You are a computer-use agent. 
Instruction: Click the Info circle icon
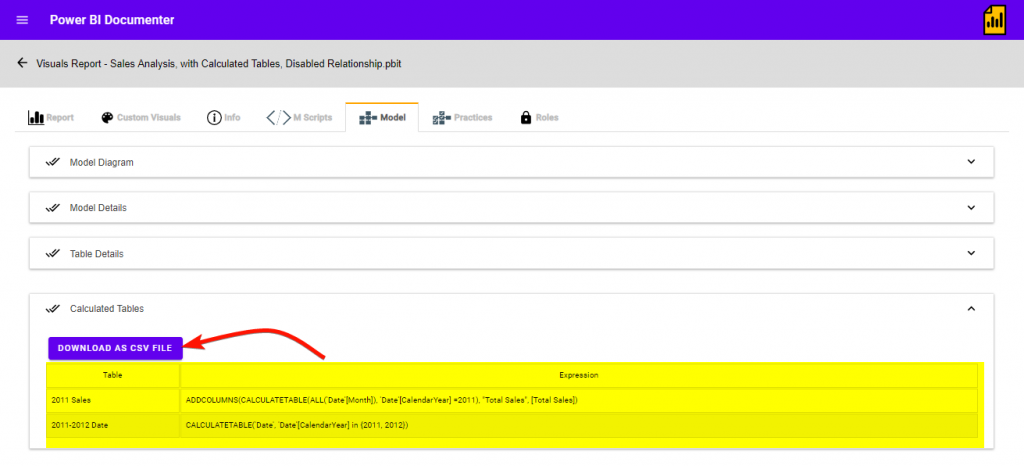[214, 117]
